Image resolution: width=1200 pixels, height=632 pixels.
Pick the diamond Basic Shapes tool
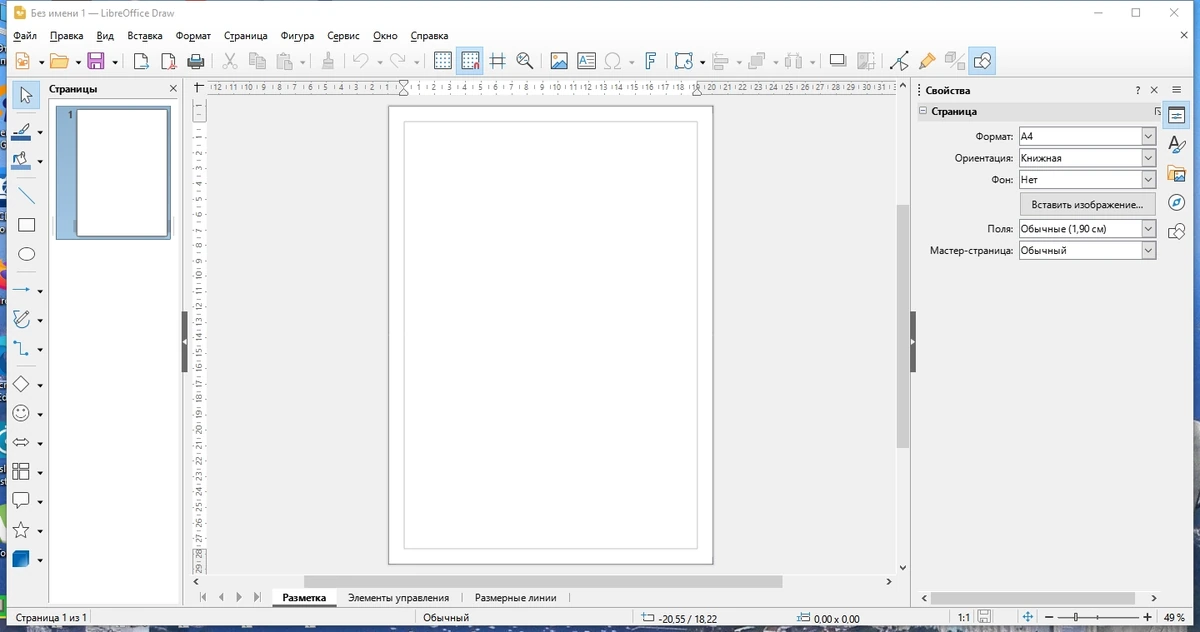[22, 384]
